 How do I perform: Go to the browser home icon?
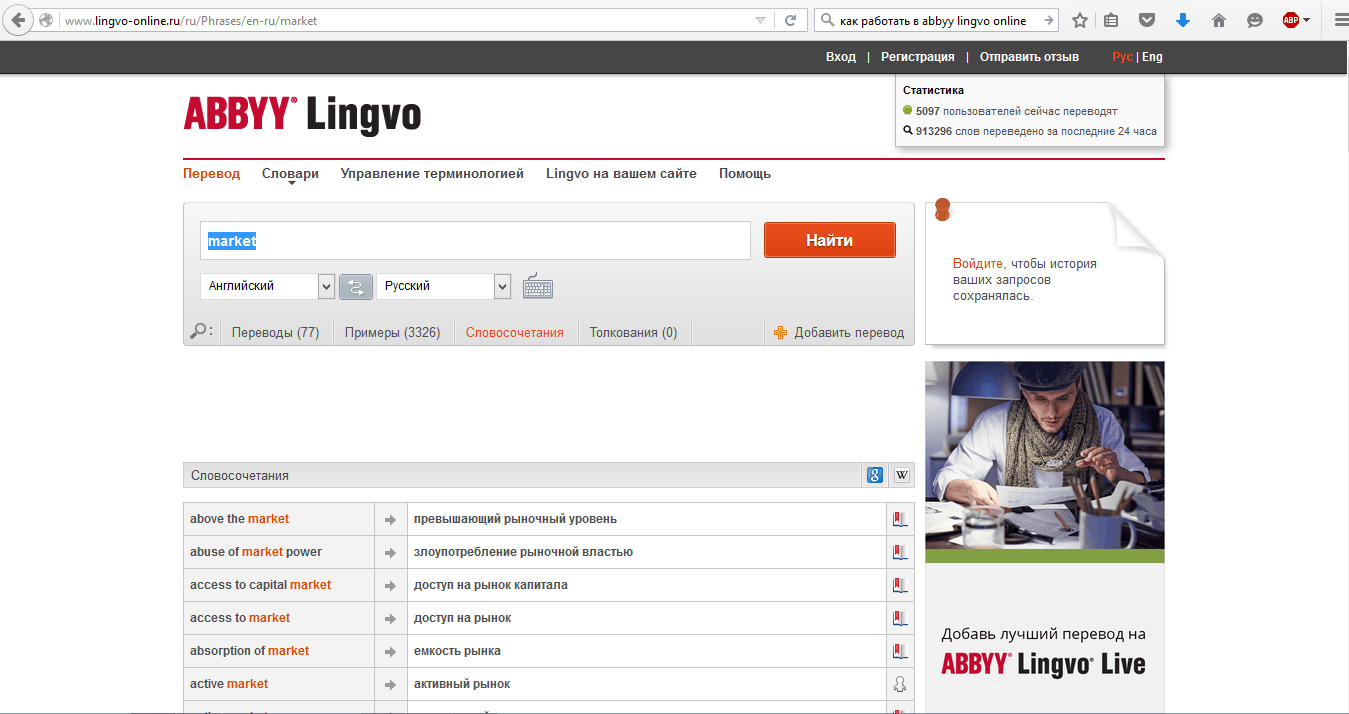tap(1218, 20)
